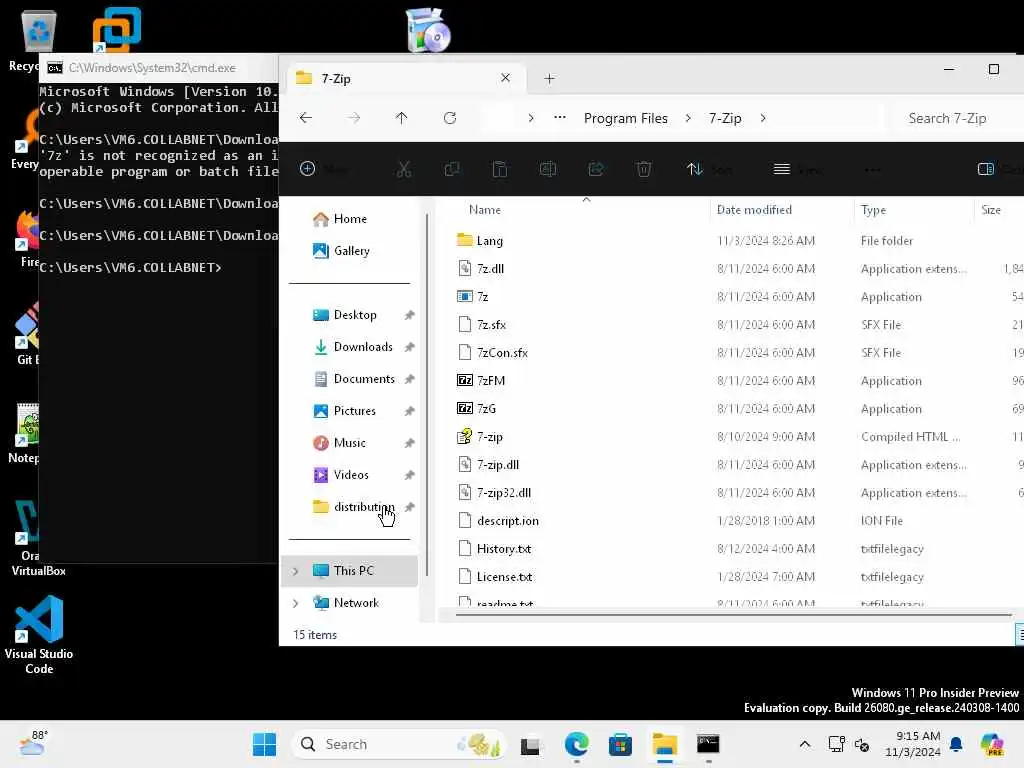Click the pin icon beside Downloads
1024x768 pixels.
tap(409, 347)
